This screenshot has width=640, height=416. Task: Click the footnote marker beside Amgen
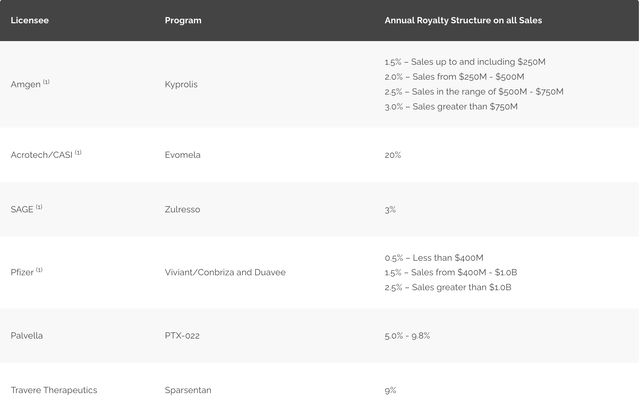(46, 82)
